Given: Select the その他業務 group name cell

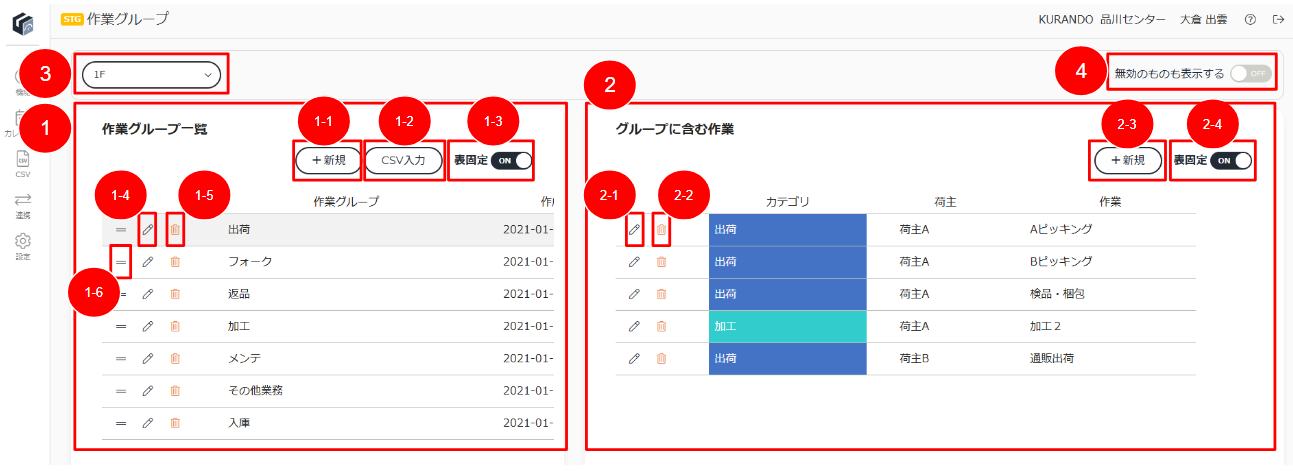Looking at the screenshot, I should pos(255,390).
